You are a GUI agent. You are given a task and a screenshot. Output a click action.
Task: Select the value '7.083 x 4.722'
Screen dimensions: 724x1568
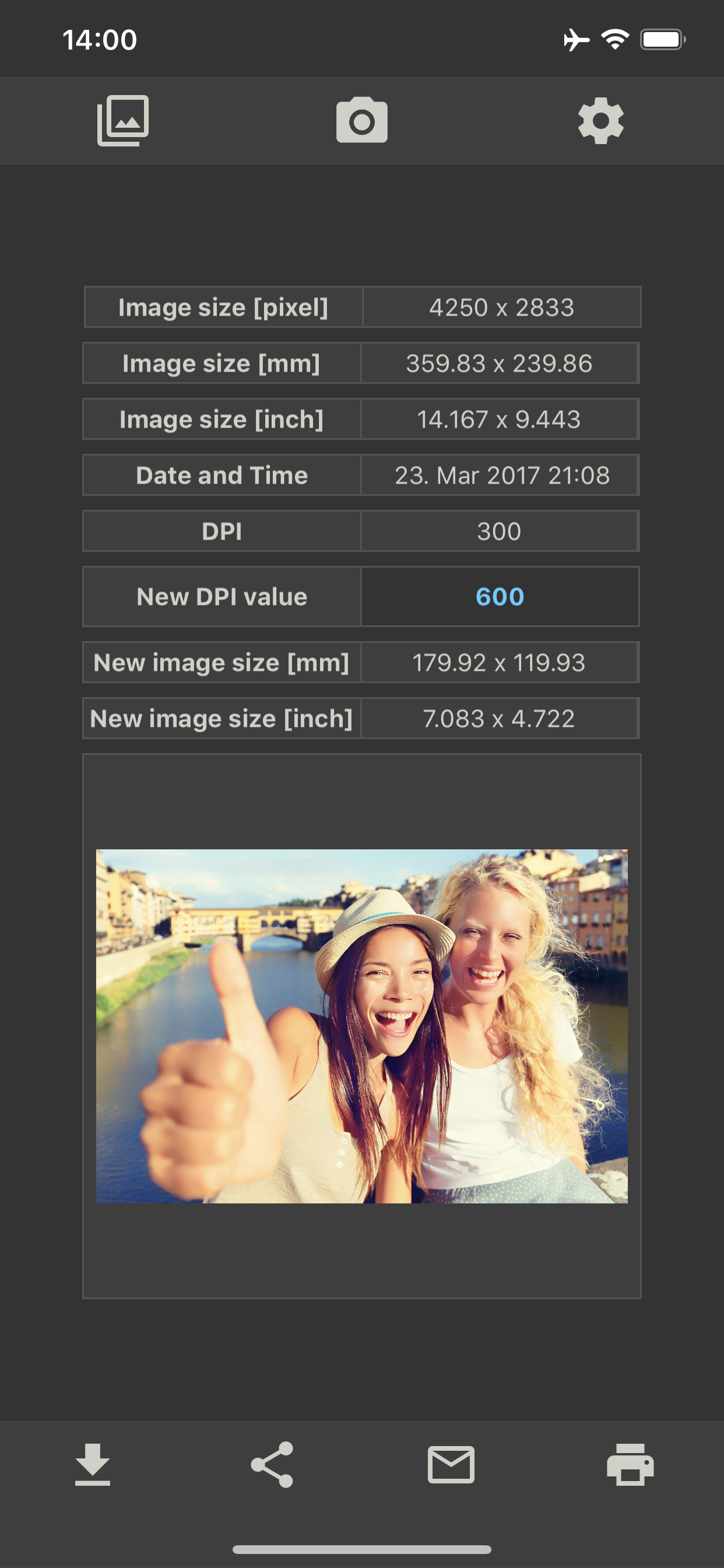[500, 718]
